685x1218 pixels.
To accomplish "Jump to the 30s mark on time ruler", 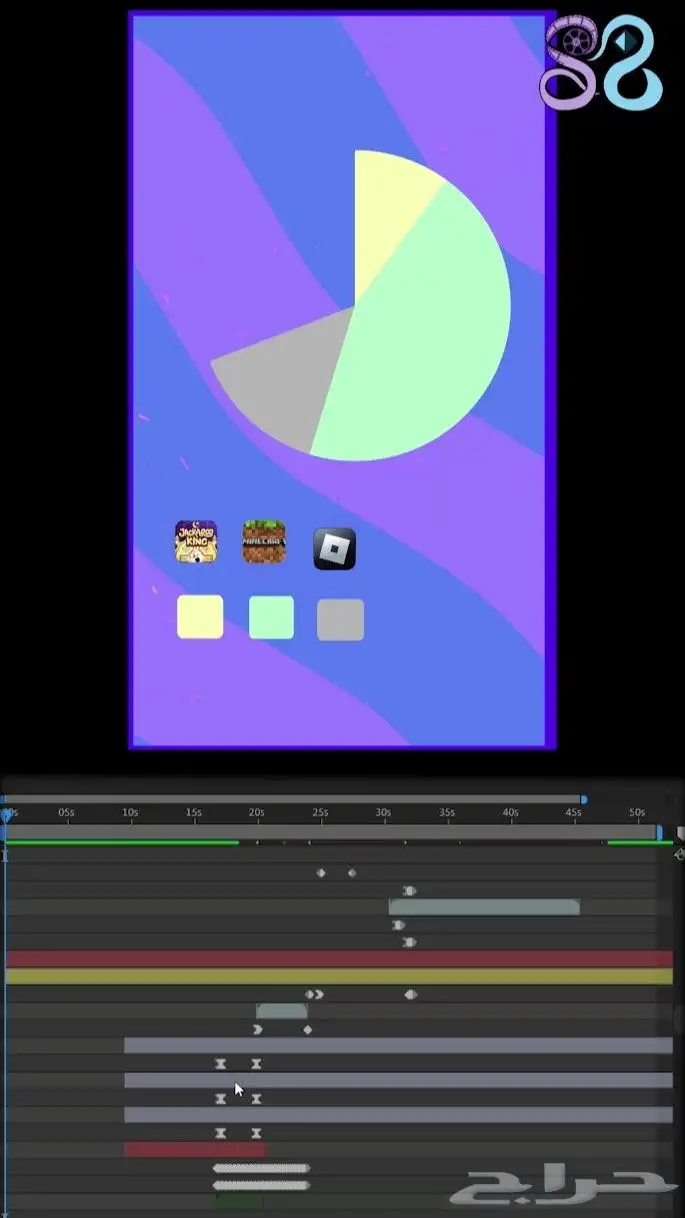I will [383, 813].
